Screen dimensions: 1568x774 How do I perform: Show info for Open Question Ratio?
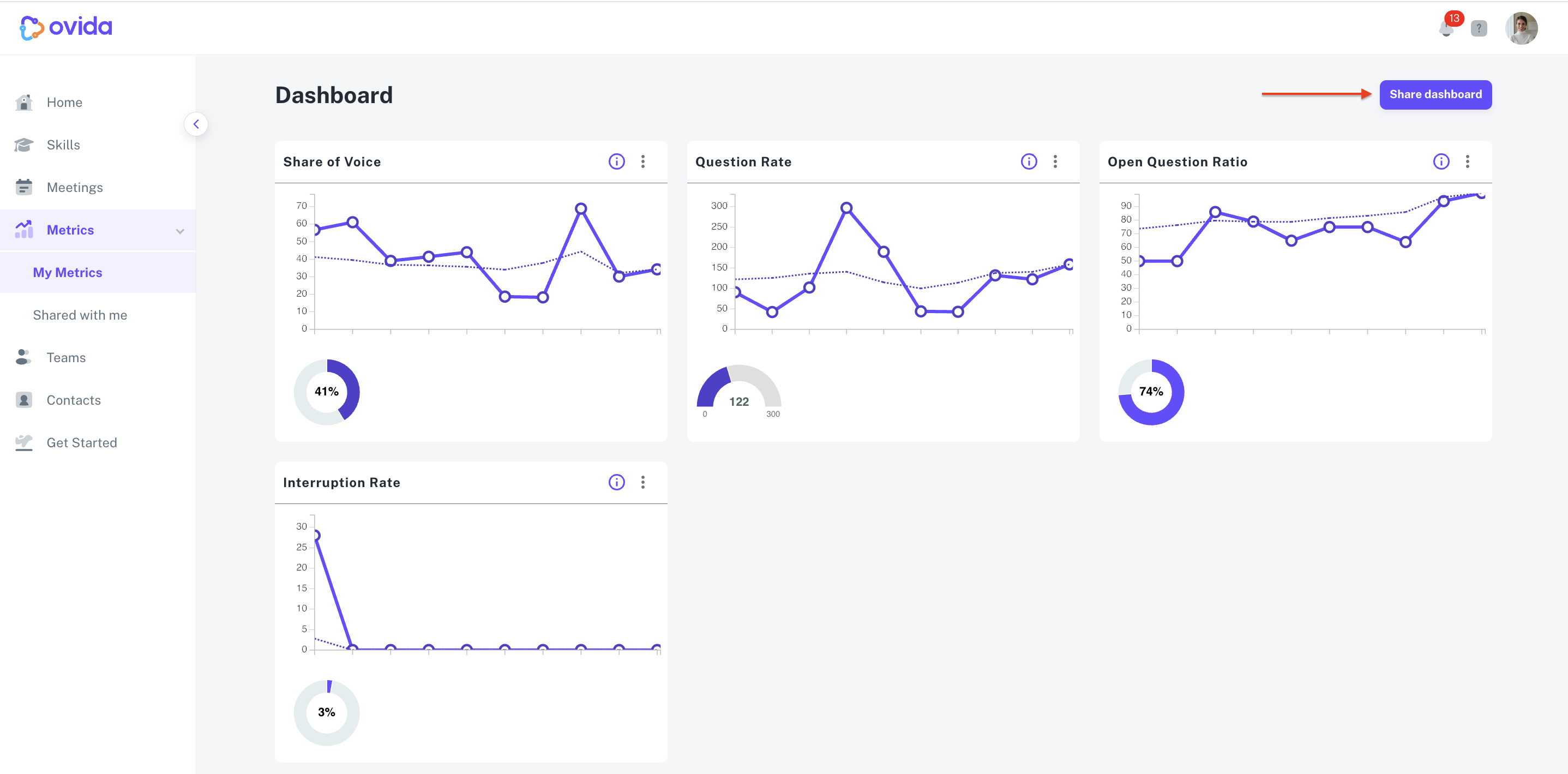[1441, 161]
